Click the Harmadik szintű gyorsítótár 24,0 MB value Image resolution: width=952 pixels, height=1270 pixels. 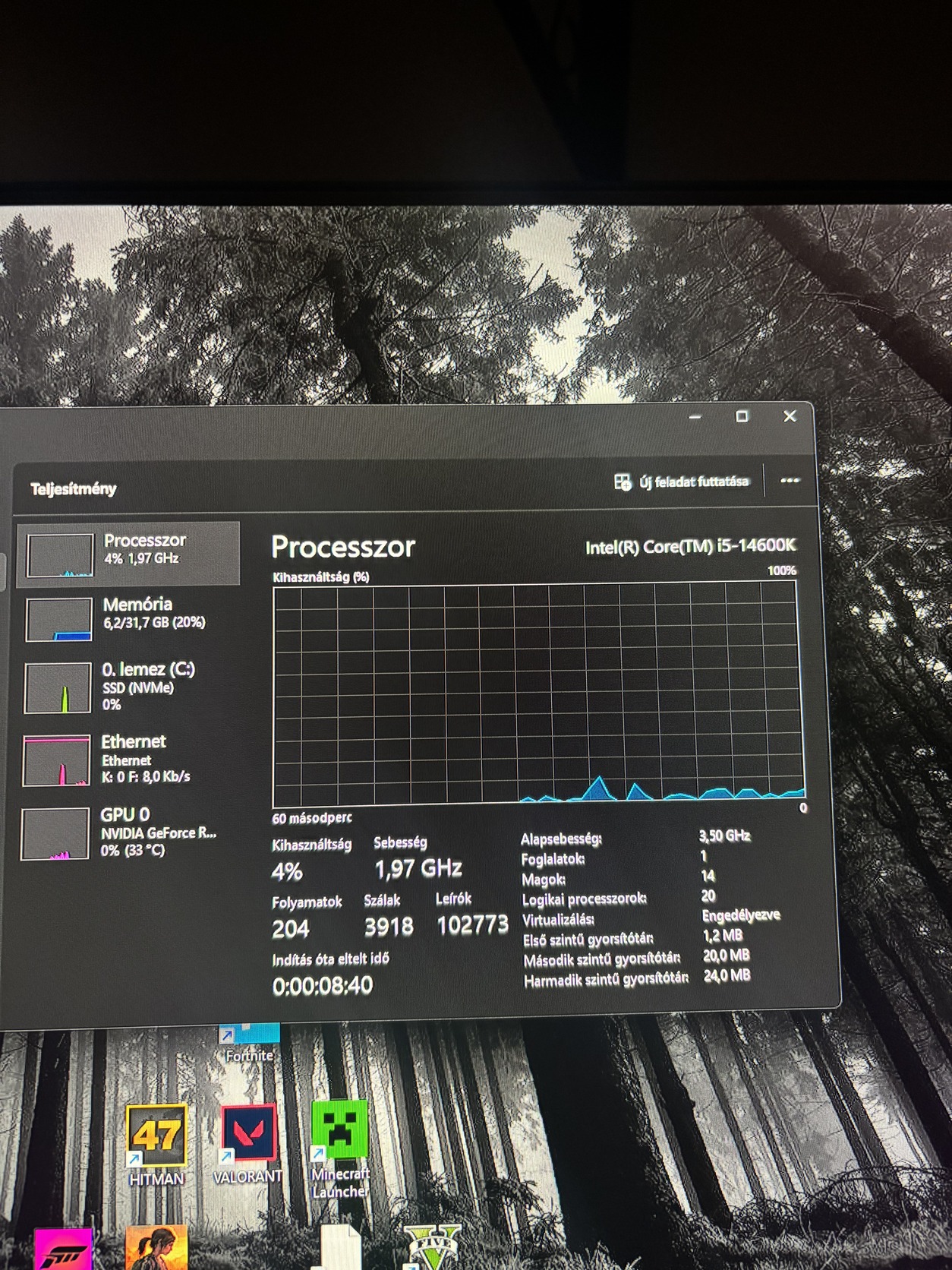click(x=727, y=975)
